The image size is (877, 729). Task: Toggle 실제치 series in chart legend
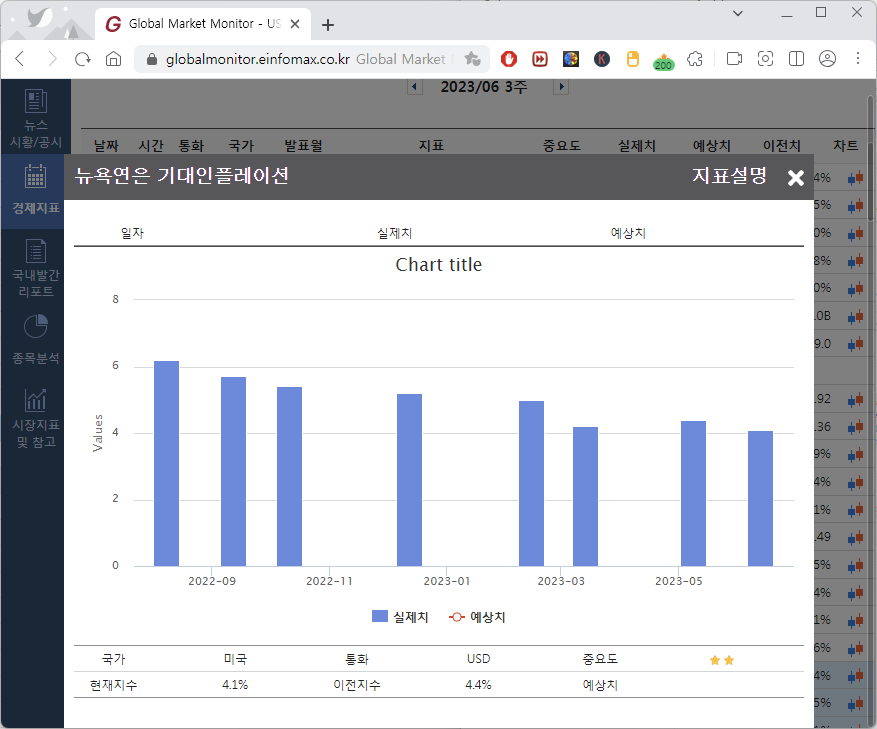click(x=400, y=617)
